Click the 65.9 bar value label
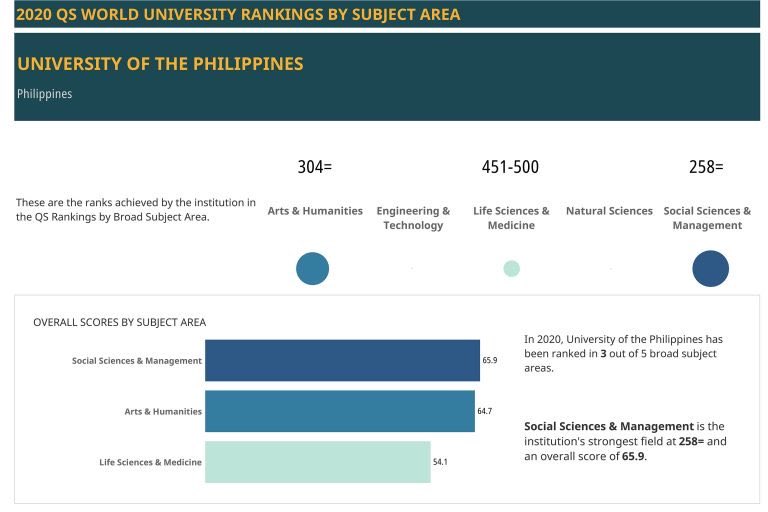 490,360
